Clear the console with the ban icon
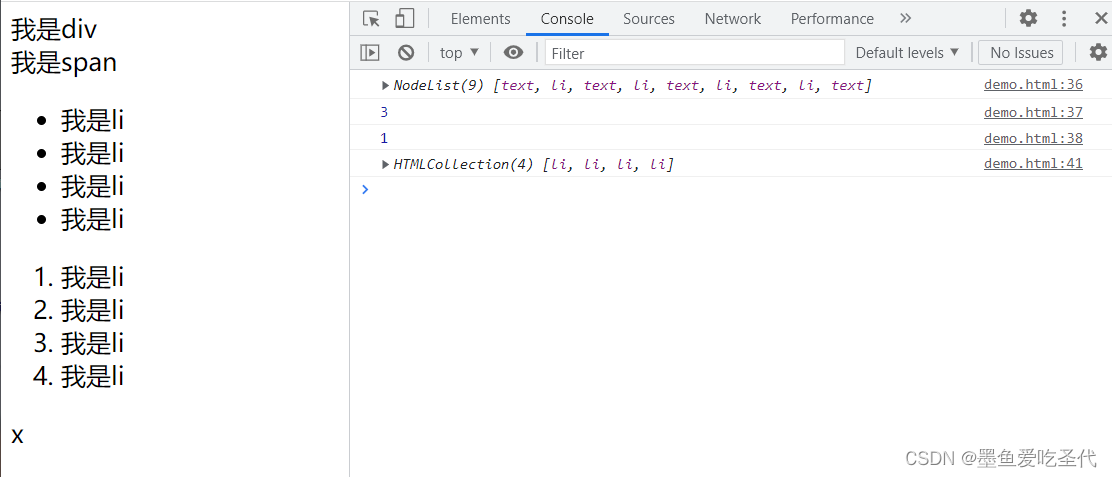The width and height of the screenshot is (1112, 477). click(x=406, y=52)
